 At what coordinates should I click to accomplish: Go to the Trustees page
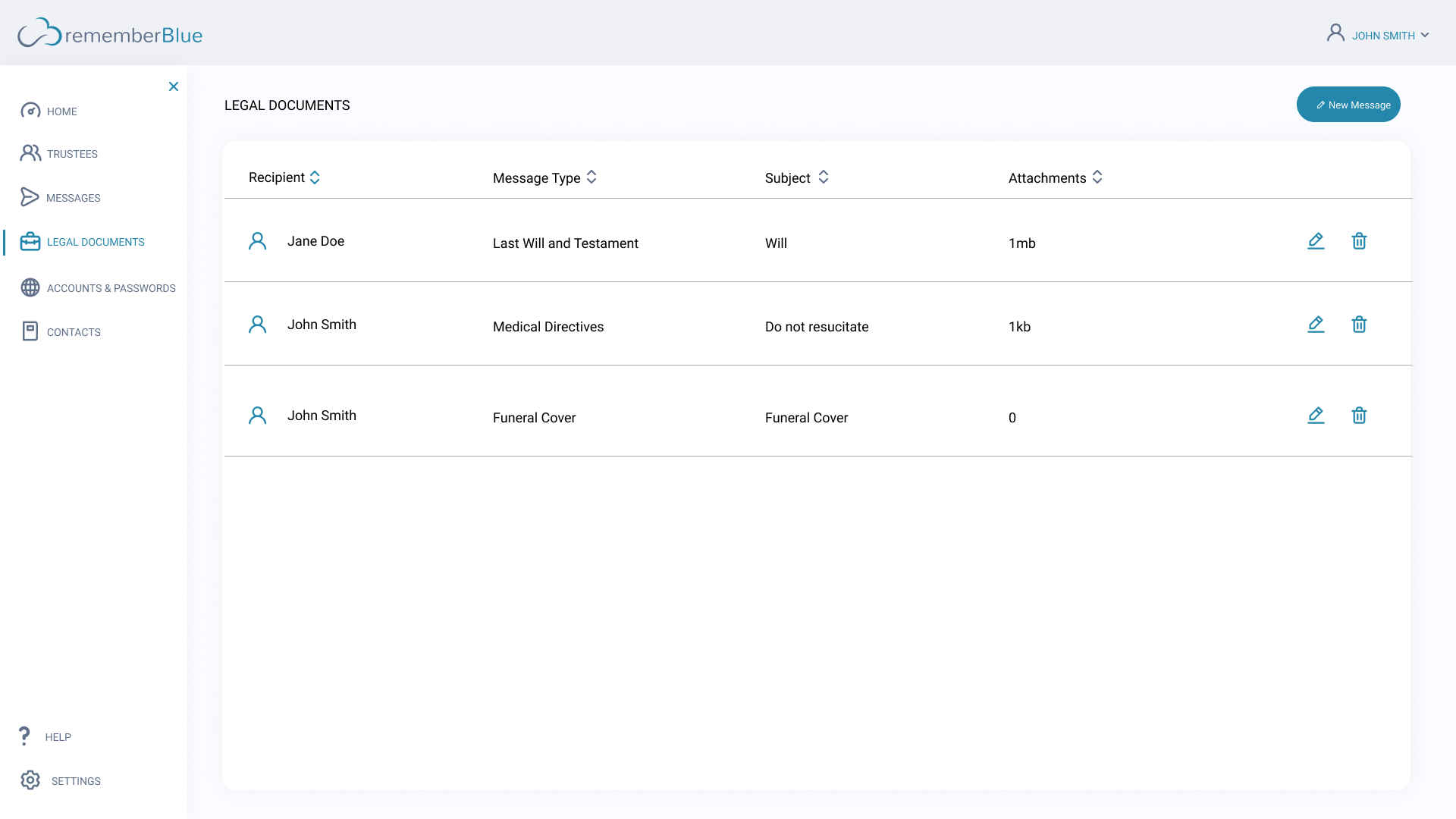click(x=72, y=154)
